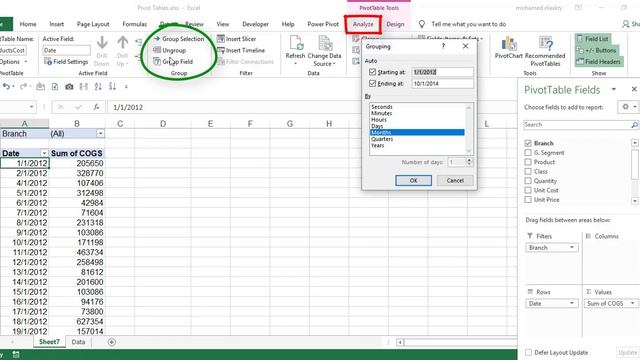
Task: Click the Drill Down arrow icon
Action: click(x=102, y=43)
